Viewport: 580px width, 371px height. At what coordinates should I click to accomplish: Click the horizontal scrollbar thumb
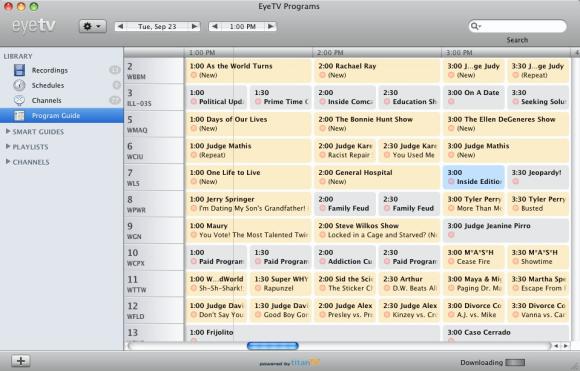(x=273, y=346)
